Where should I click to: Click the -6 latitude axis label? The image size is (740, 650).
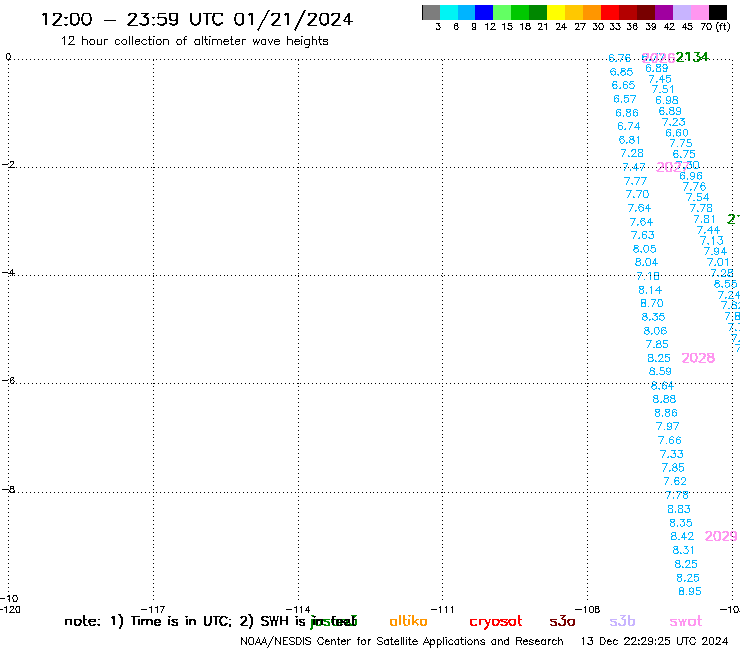[x=8, y=380]
